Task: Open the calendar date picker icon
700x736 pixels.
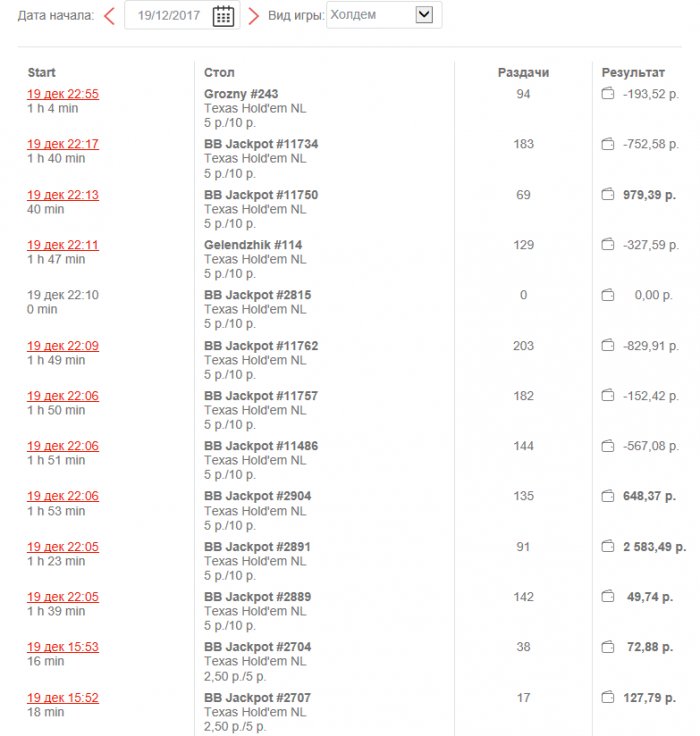Action: (x=224, y=15)
